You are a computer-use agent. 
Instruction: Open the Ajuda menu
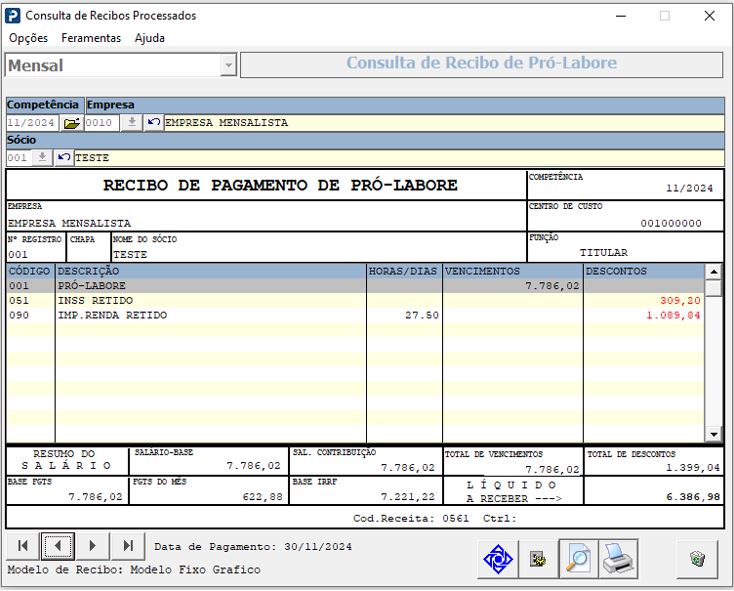(149, 38)
